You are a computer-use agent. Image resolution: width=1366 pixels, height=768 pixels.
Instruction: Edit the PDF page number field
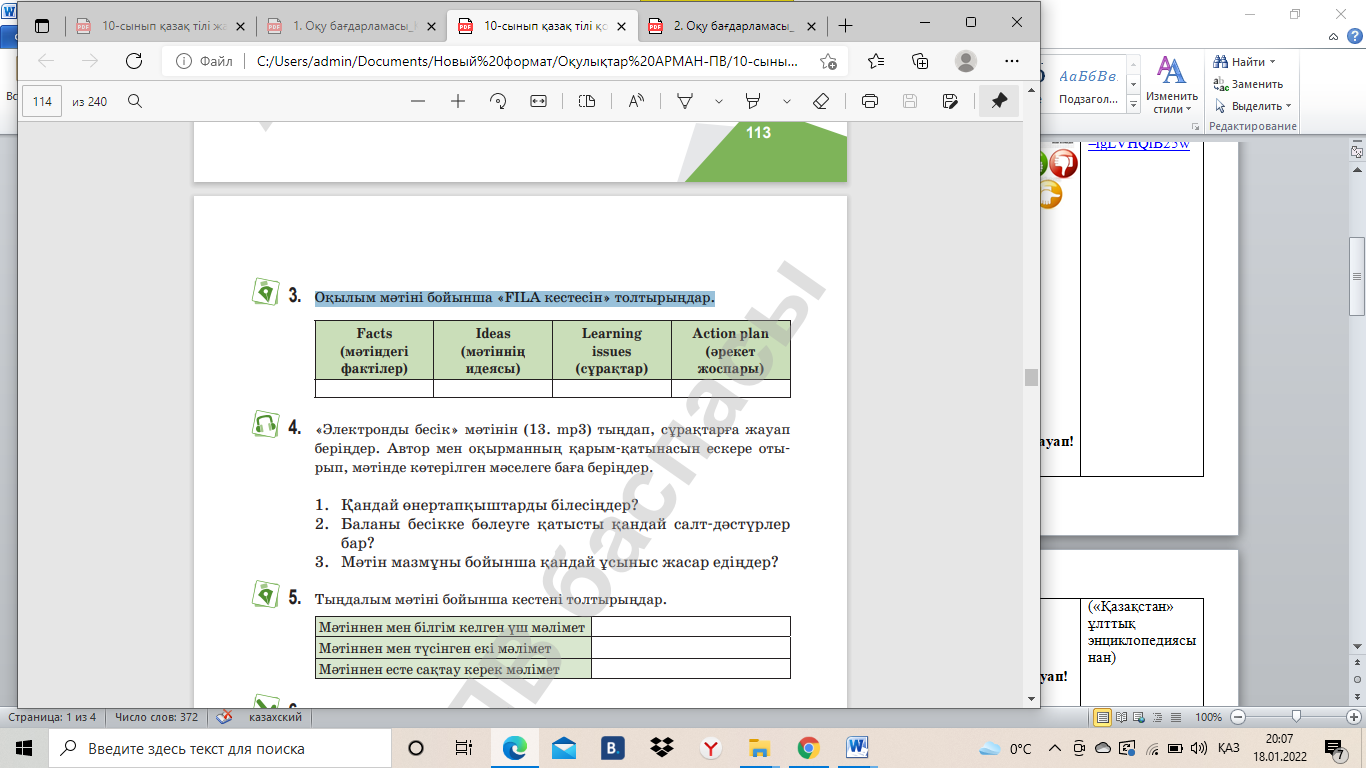pos(42,101)
